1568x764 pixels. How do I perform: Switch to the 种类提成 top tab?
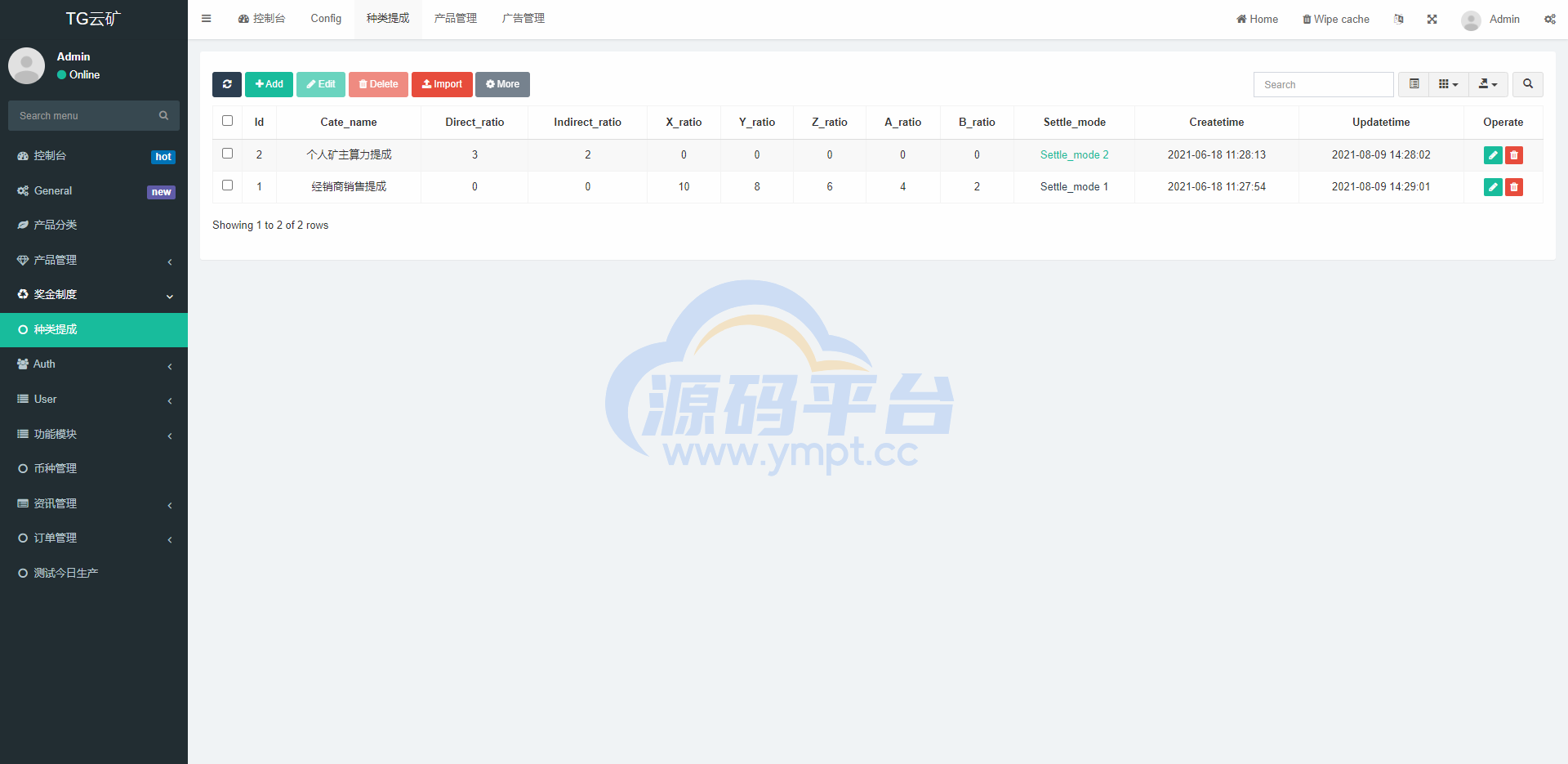(388, 19)
